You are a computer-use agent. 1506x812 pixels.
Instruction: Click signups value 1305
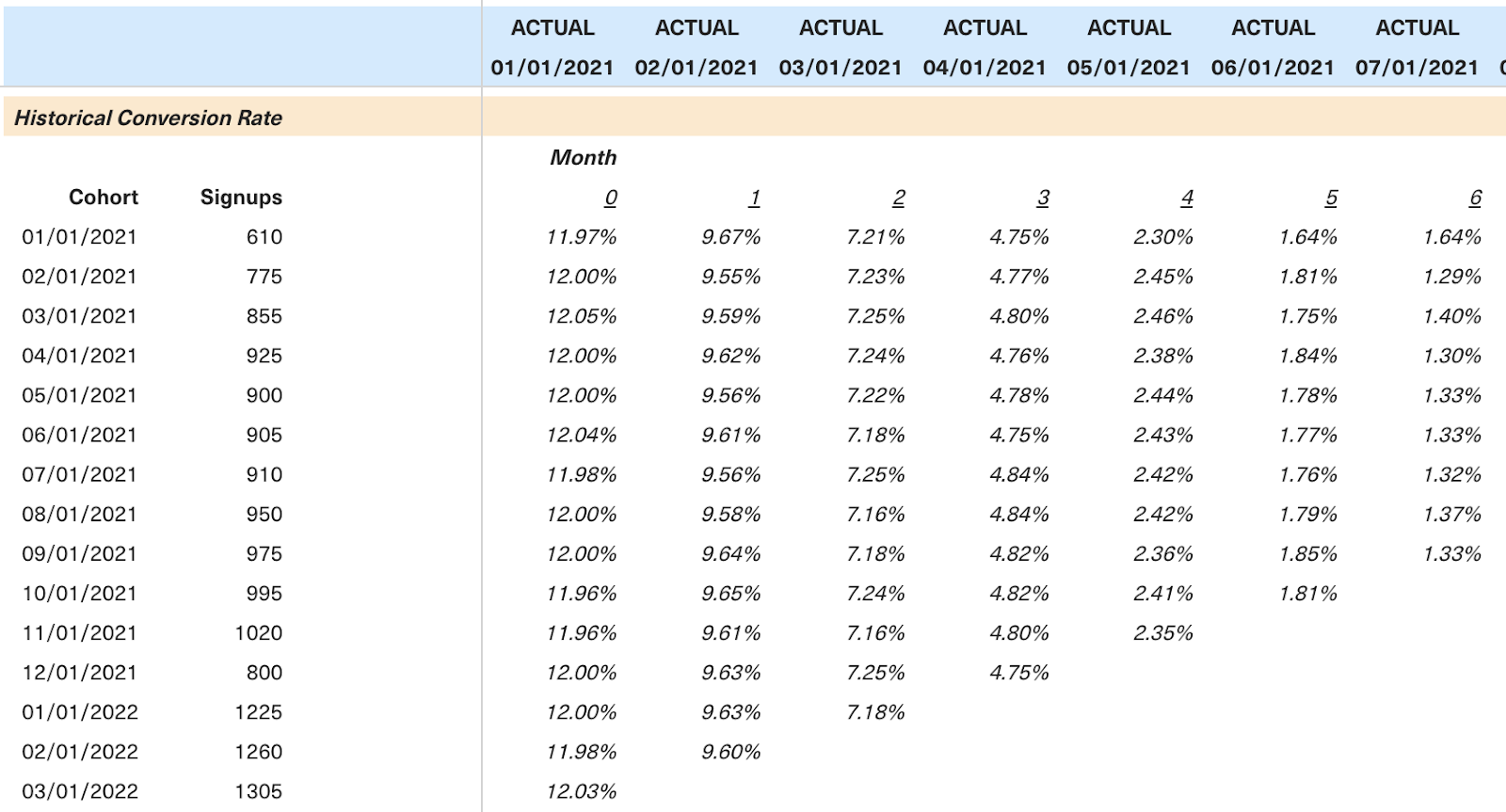coord(259,791)
